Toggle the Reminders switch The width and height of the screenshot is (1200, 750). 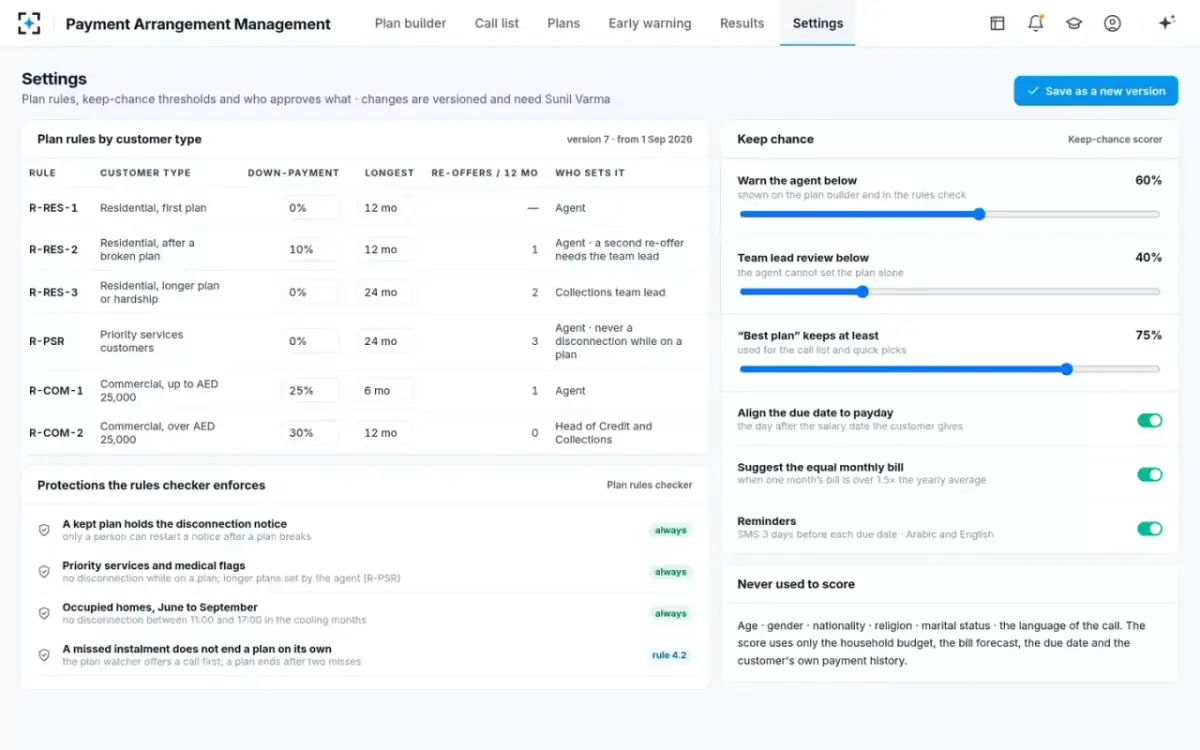[1150, 528]
